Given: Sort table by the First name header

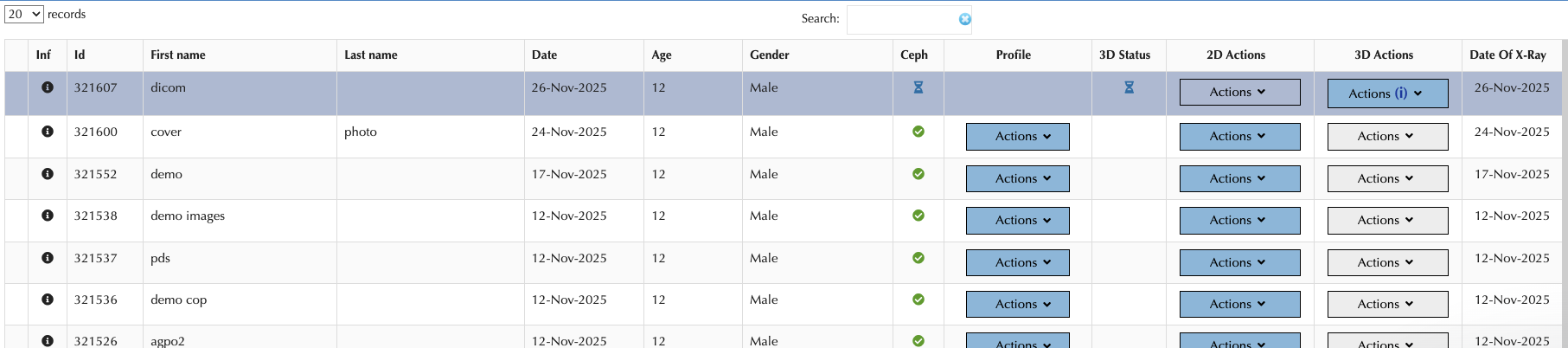Looking at the screenshot, I should 178,55.
